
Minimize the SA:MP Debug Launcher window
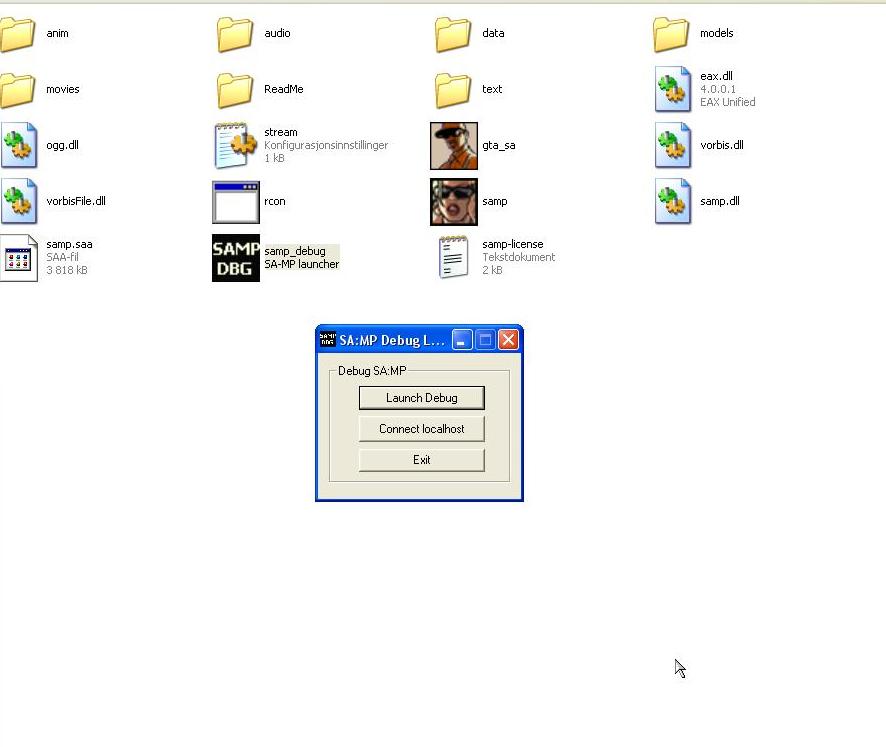(462, 340)
